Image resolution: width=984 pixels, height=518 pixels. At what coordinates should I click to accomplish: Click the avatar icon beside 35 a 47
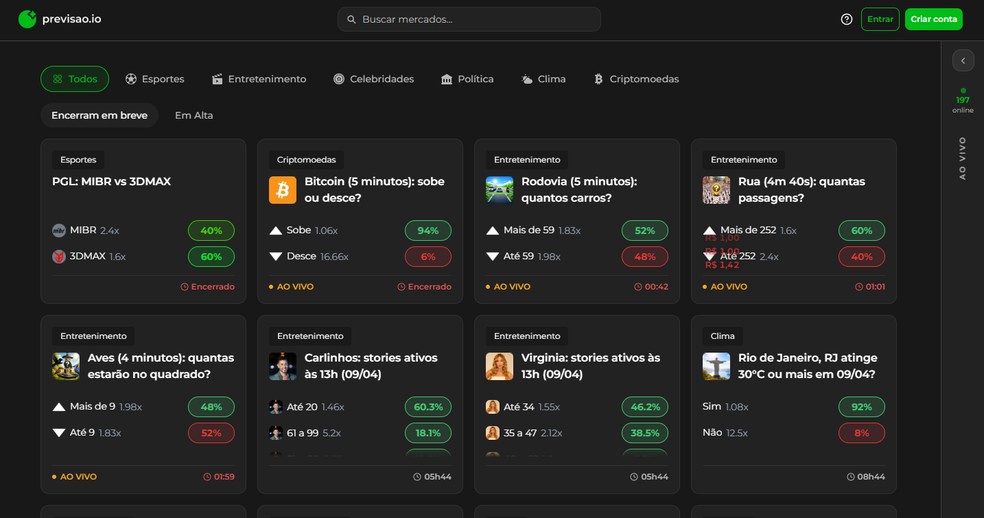[492, 433]
